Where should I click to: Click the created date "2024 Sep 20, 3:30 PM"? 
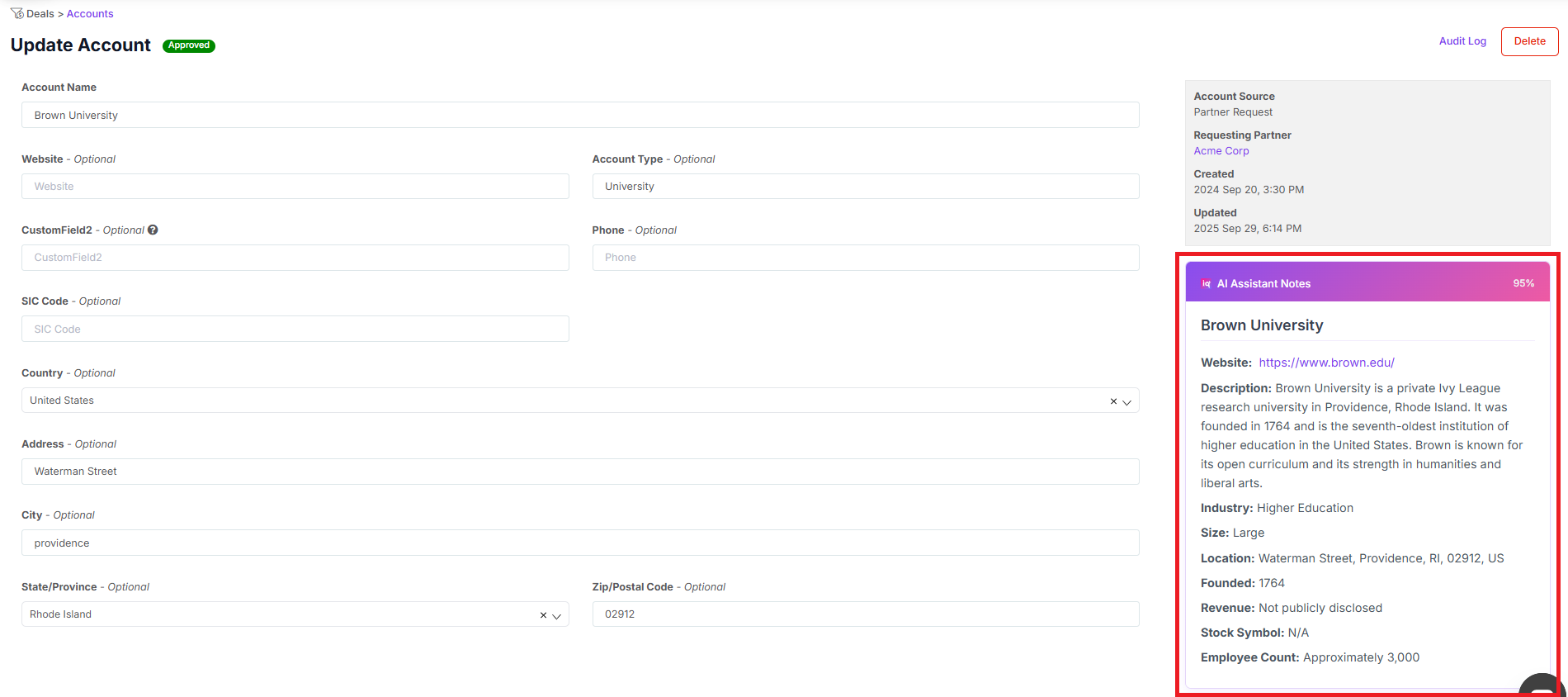(x=1249, y=190)
